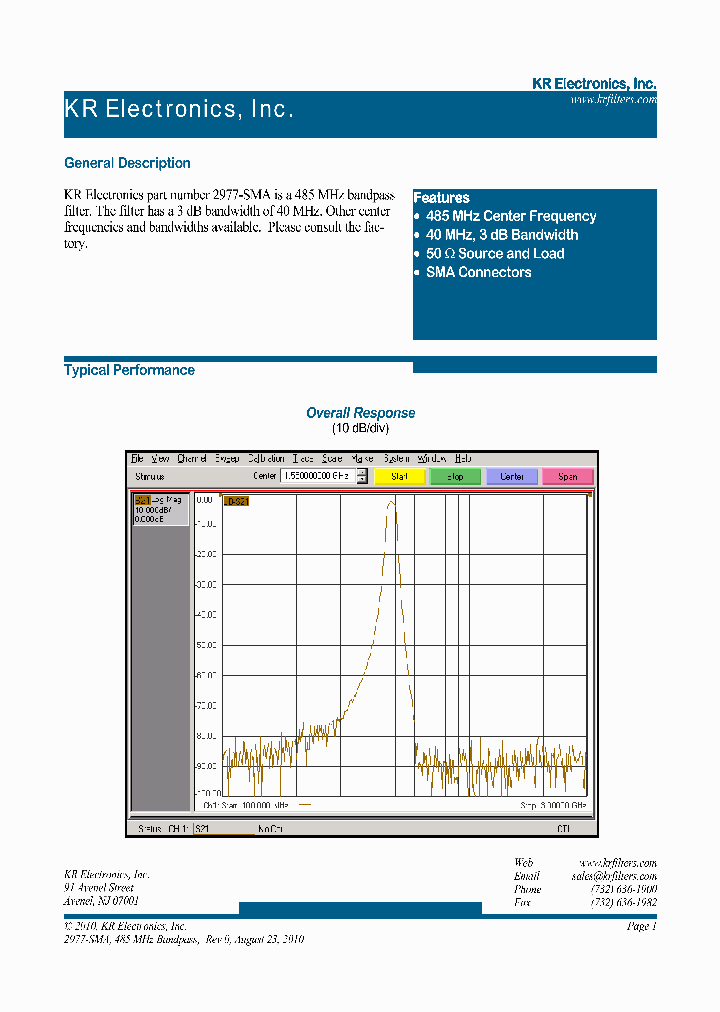Click the pink Span stimulus button

568,476
